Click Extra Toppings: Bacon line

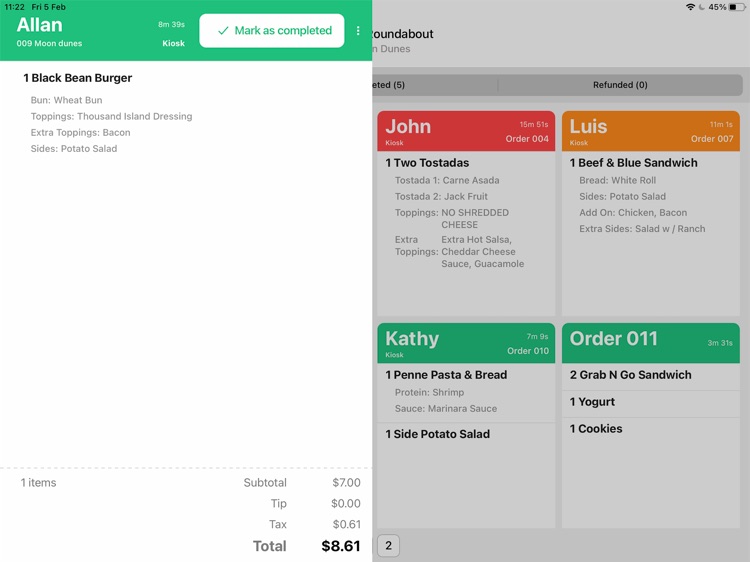[x=80, y=132]
